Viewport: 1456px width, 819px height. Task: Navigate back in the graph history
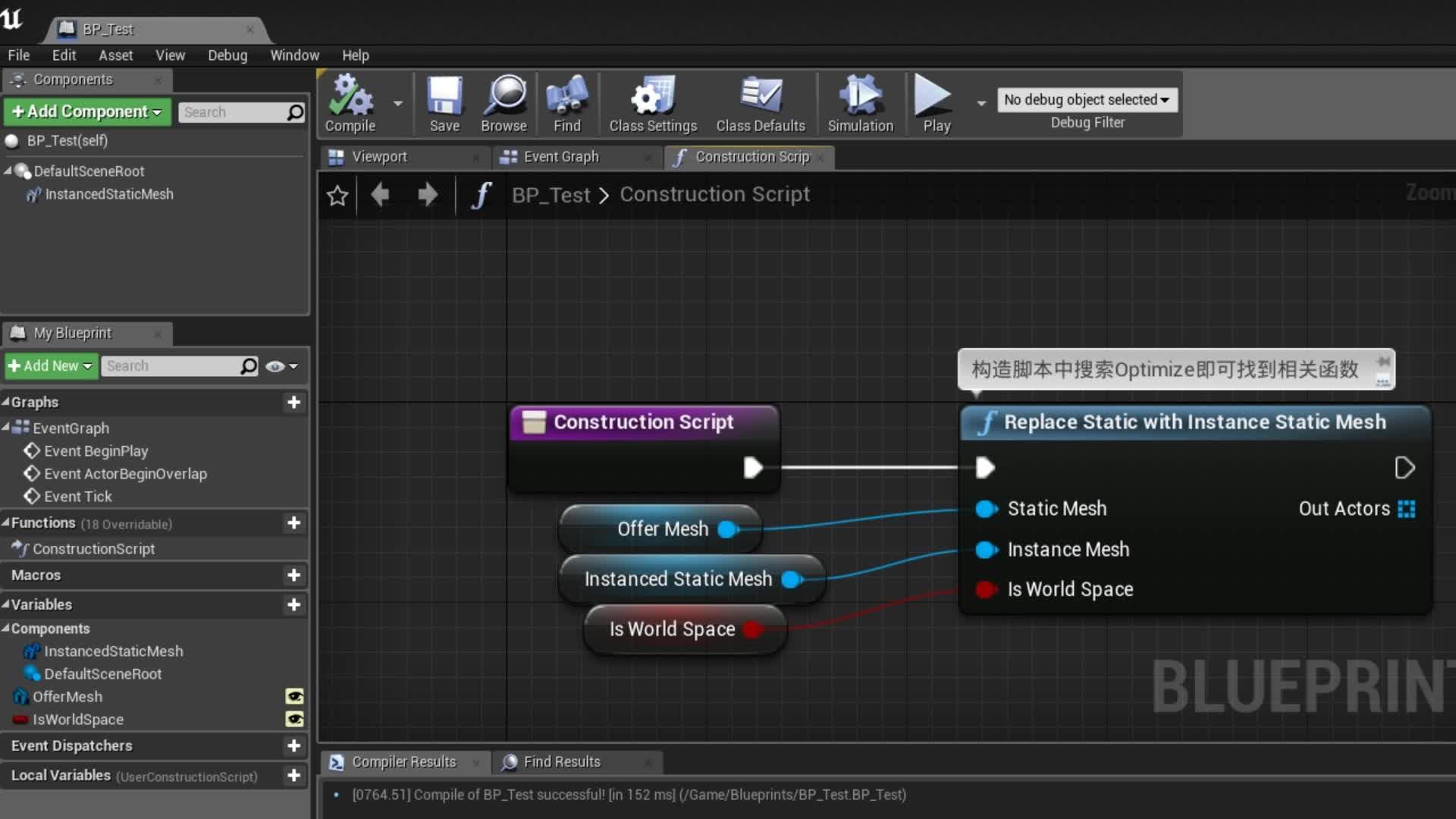coord(380,195)
